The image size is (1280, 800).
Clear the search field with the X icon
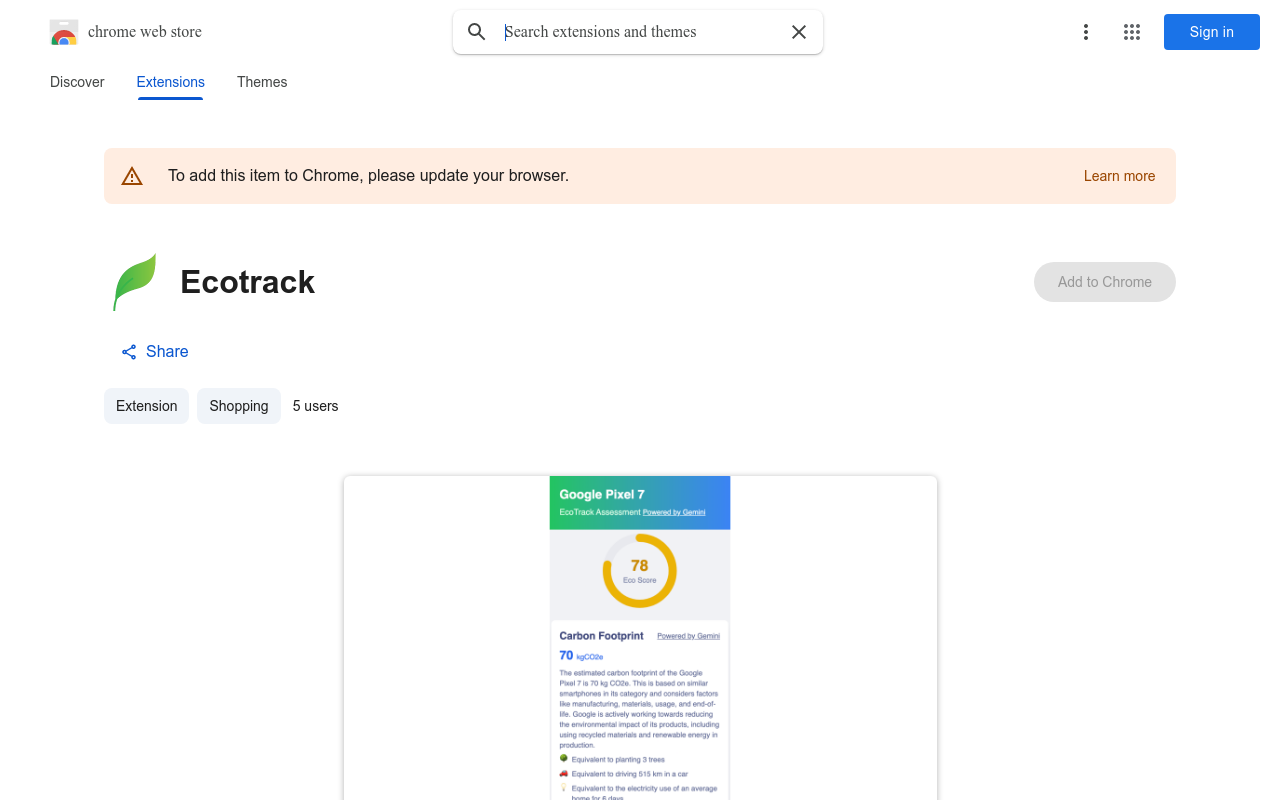(x=798, y=32)
